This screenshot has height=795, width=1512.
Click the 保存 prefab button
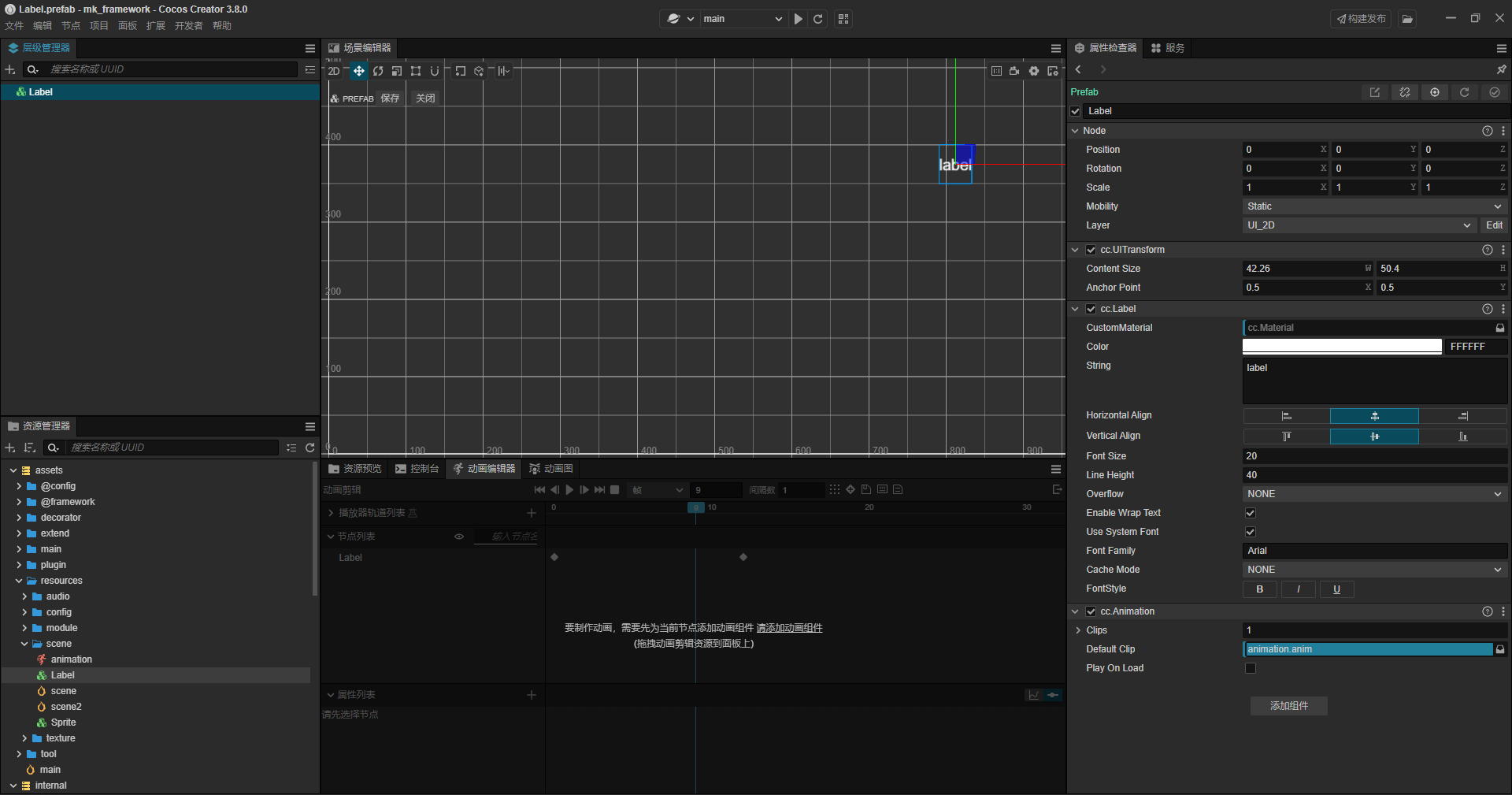[x=390, y=98]
